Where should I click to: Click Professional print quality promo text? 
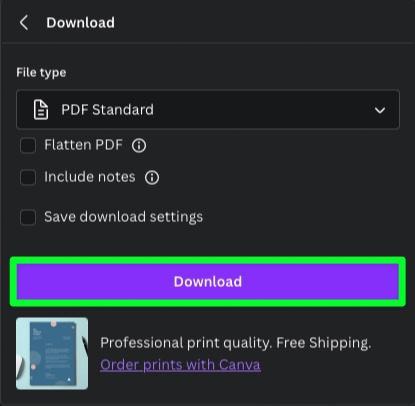pos(186,343)
